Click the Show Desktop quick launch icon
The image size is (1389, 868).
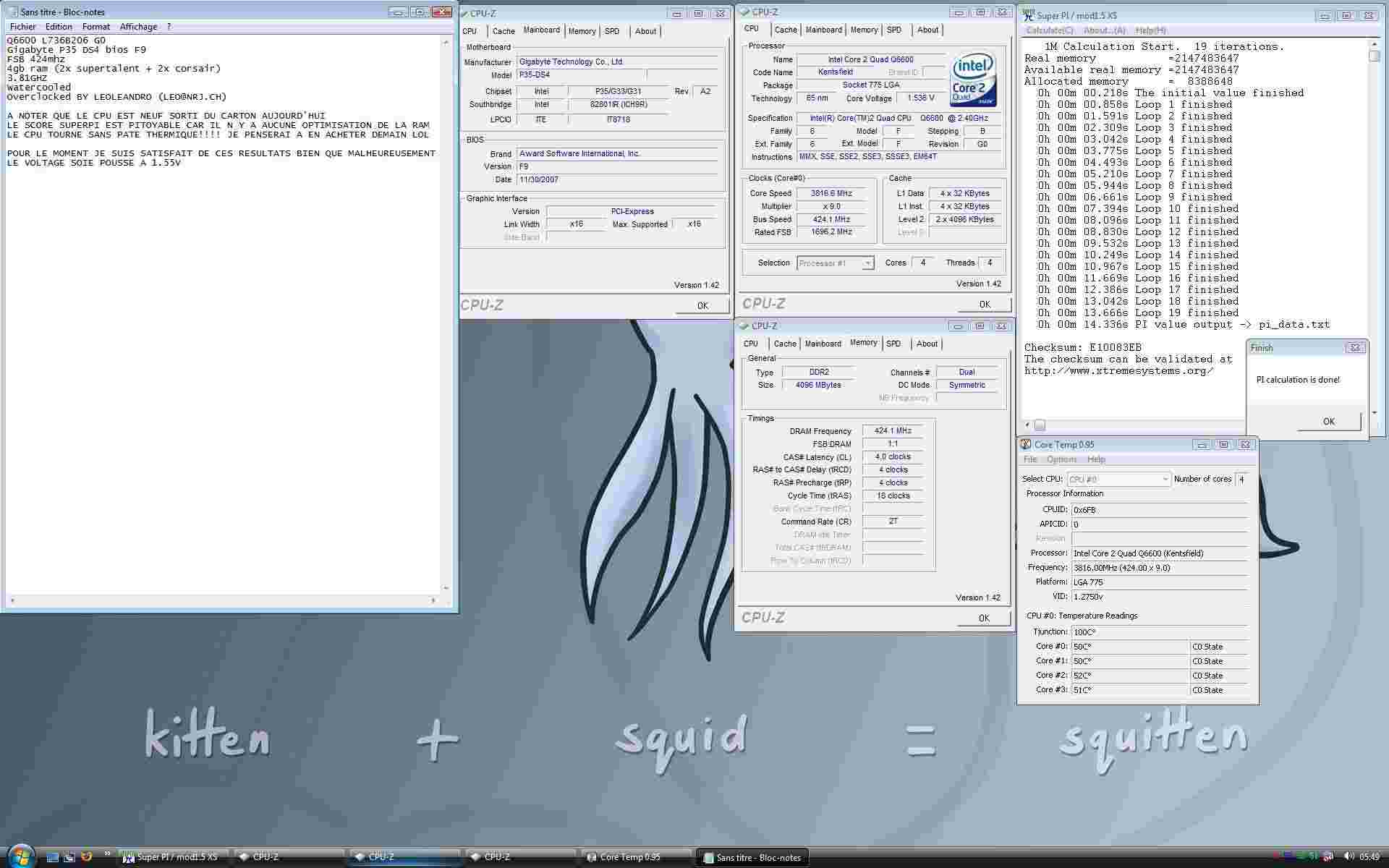click(x=52, y=856)
